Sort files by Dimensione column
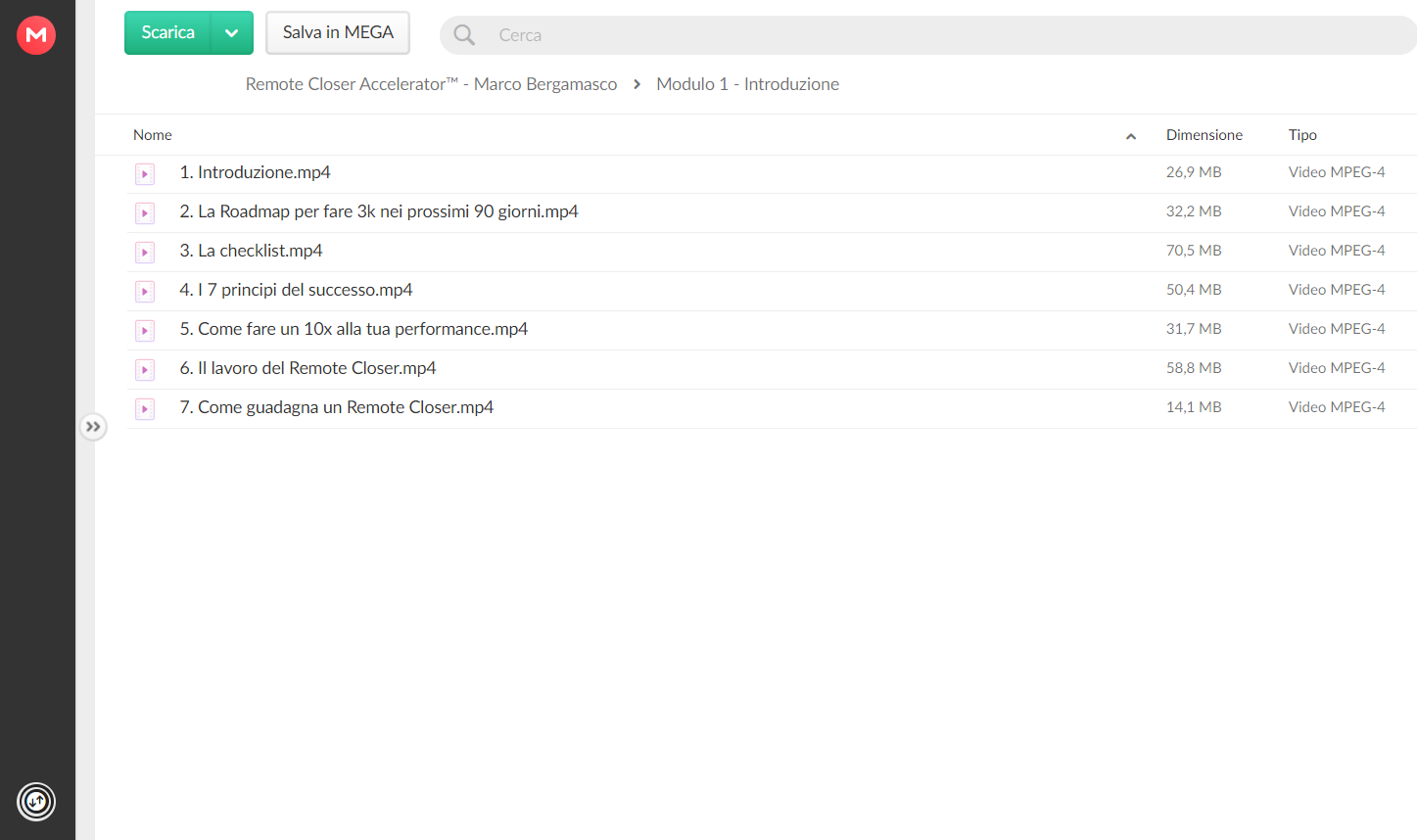 point(1204,135)
